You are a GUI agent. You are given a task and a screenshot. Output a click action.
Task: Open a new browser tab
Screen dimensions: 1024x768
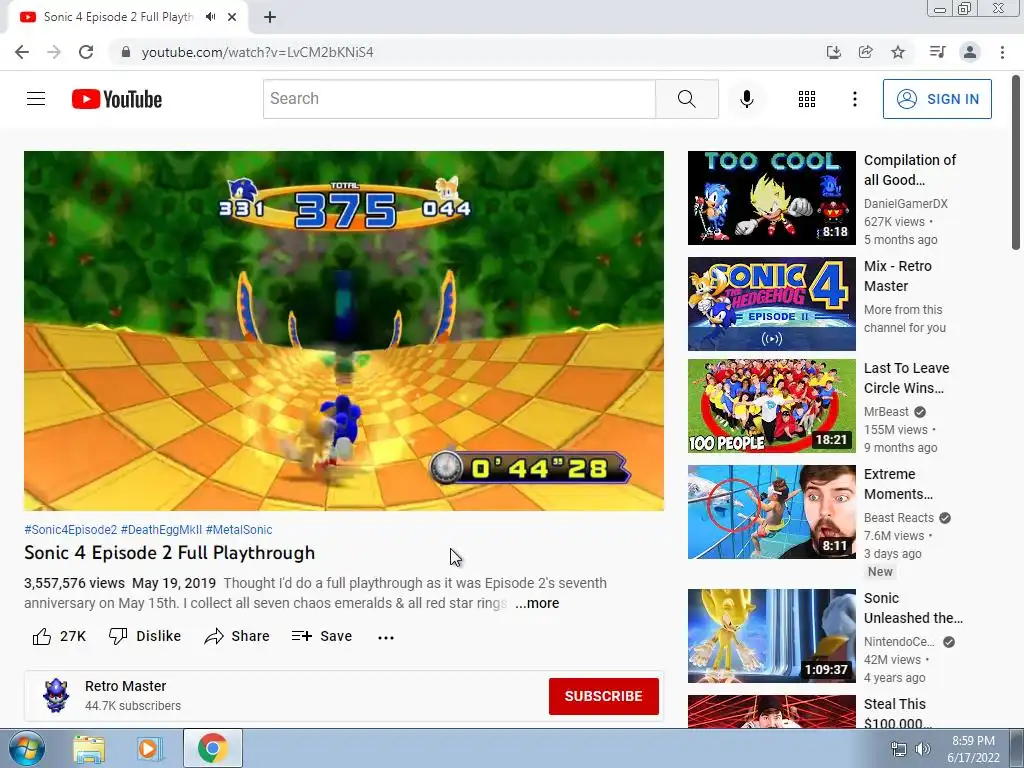coord(270,18)
